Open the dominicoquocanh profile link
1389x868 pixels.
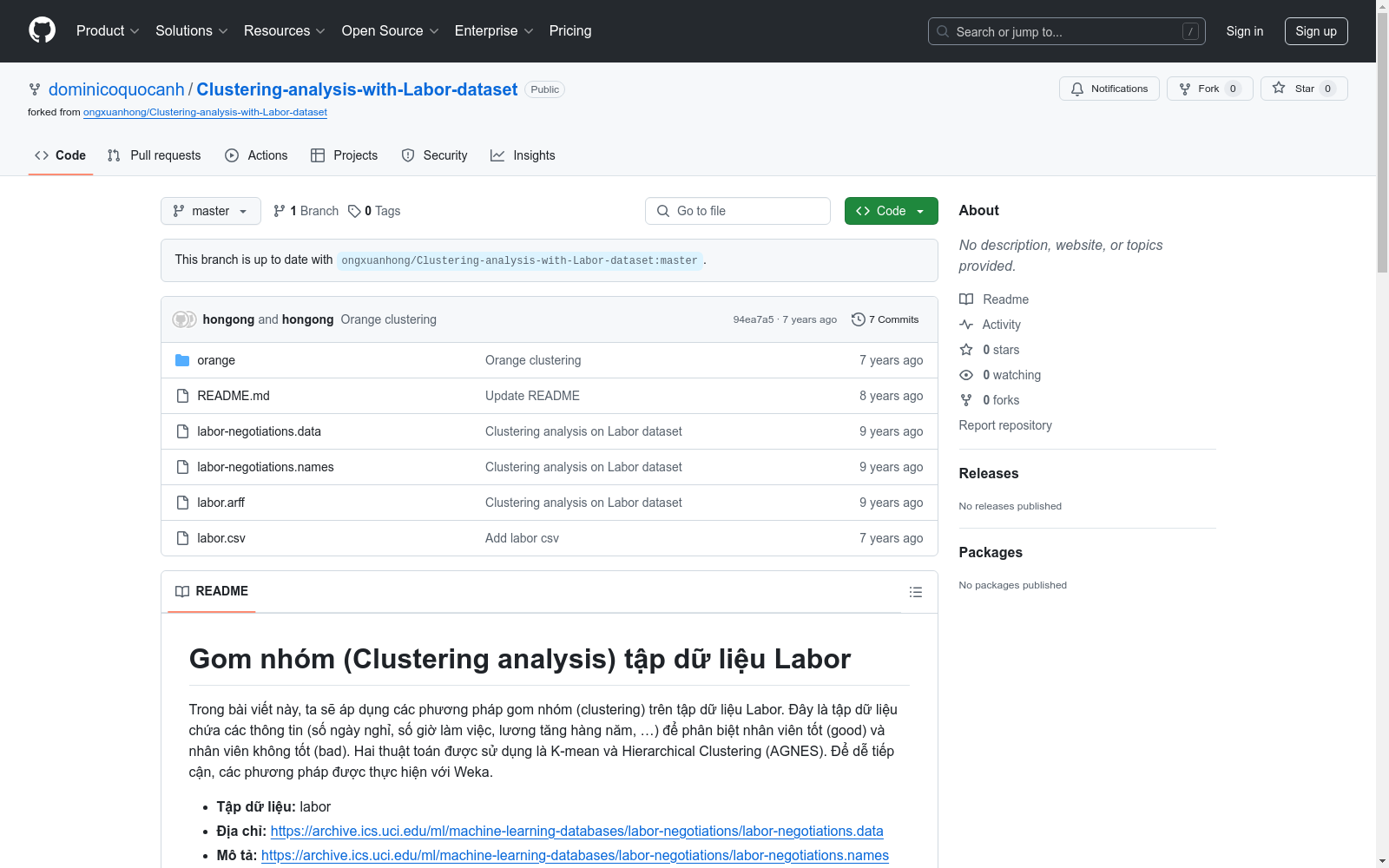click(x=116, y=89)
